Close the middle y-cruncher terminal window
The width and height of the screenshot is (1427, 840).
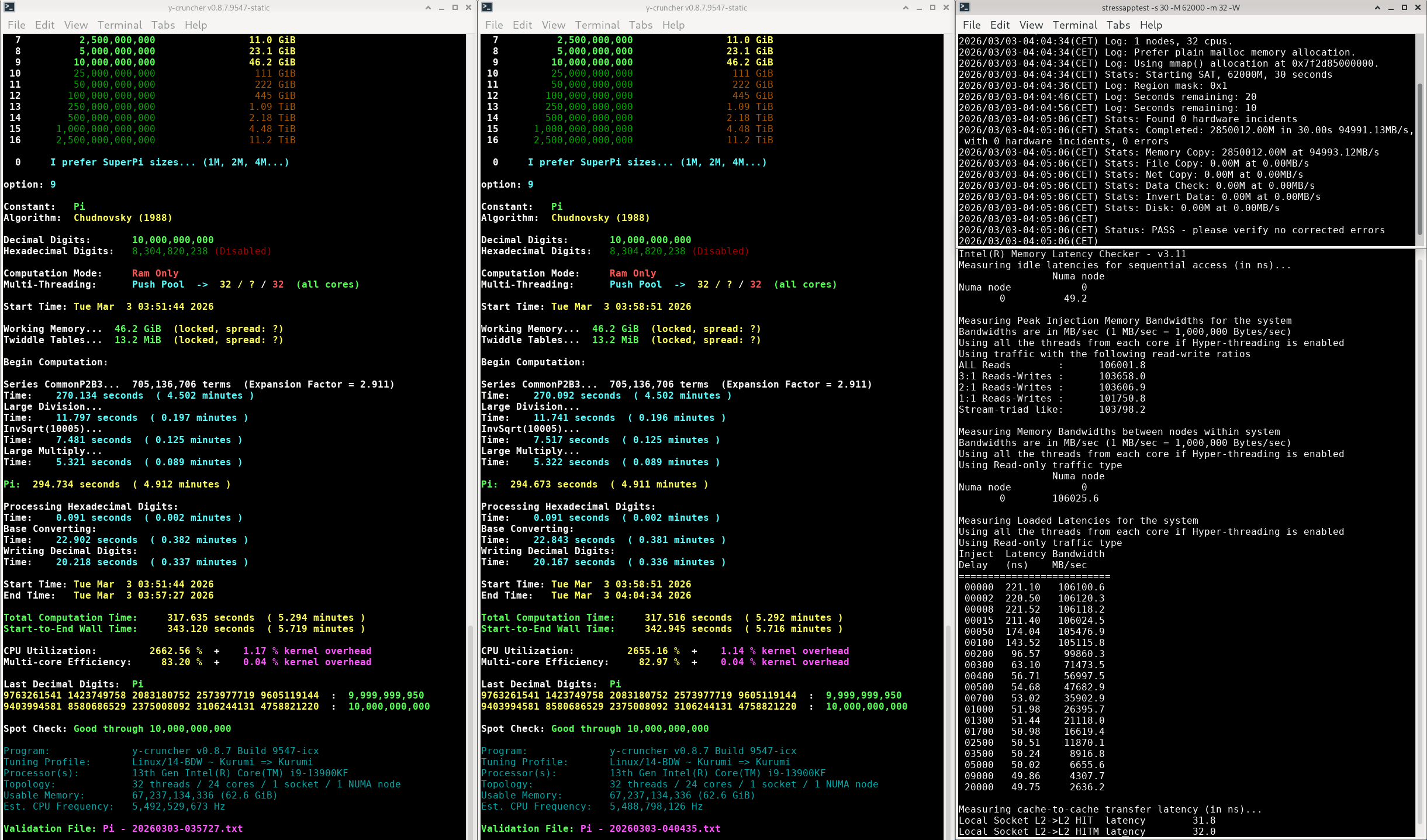click(x=946, y=8)
